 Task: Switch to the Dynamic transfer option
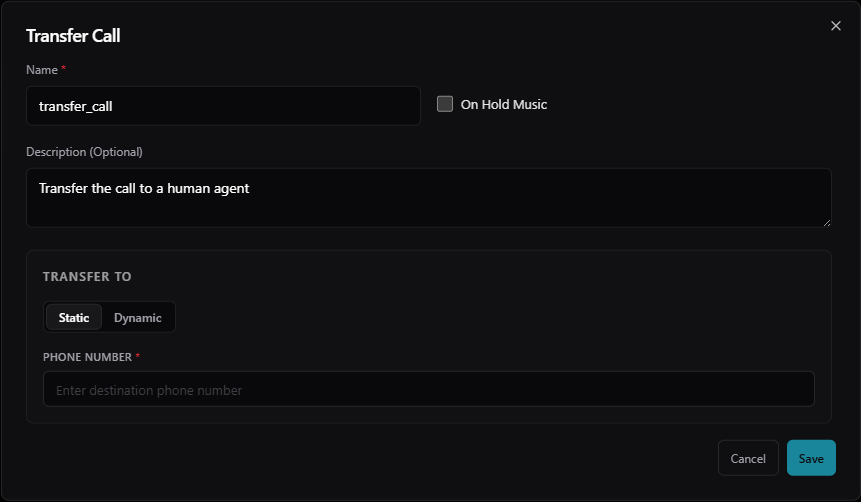[x=138, y=318]
